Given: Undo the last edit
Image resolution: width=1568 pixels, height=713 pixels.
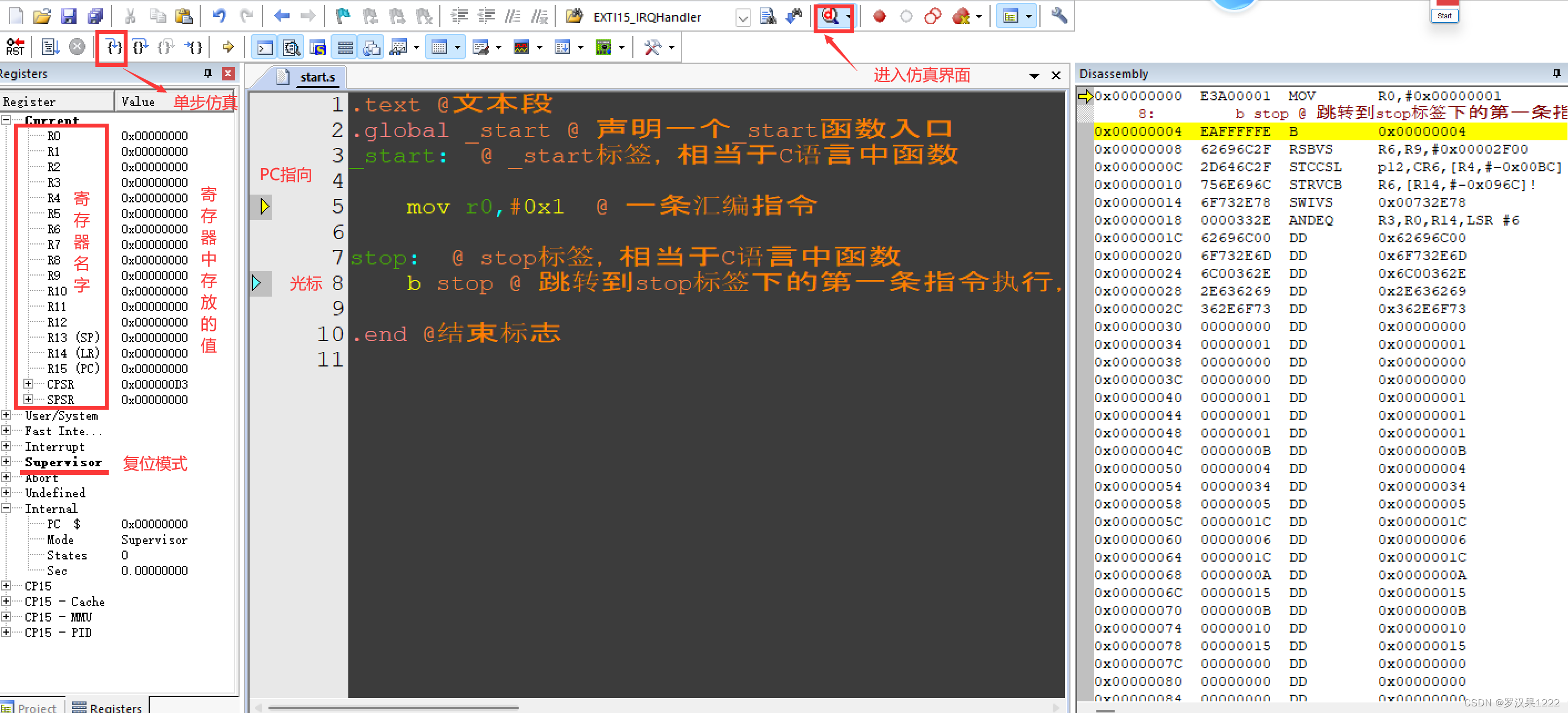Looking at the screenshot, I should click(219, 17).
